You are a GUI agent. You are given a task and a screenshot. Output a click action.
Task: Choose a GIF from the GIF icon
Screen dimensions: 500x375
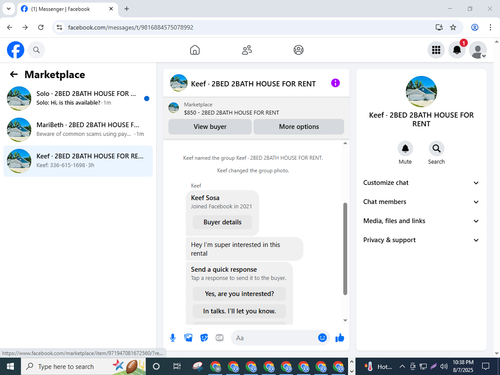point(219,338)
